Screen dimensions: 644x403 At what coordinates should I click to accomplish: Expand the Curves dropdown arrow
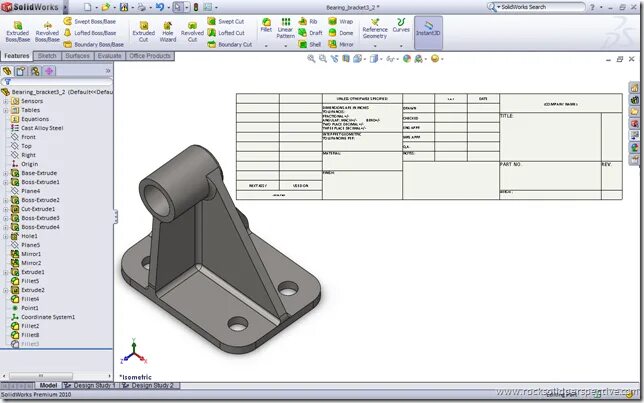401,46
